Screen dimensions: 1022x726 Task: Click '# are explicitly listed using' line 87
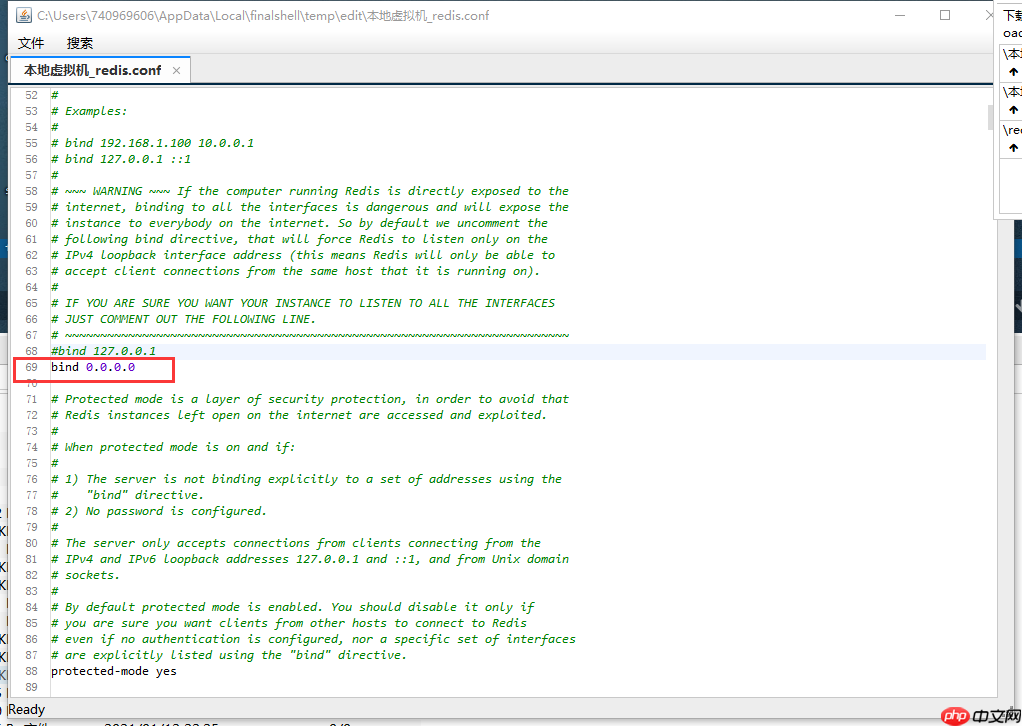(x=229, y=655)
